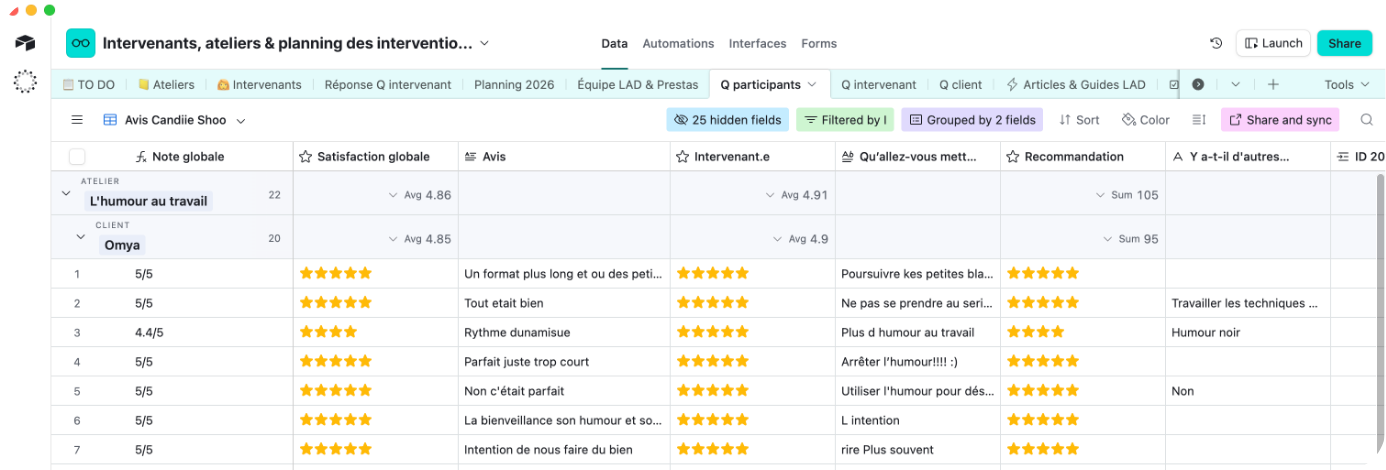Open the search magnifier icon
The height and width of the screenshot is (470, 1386).
tap(1366, 120)
